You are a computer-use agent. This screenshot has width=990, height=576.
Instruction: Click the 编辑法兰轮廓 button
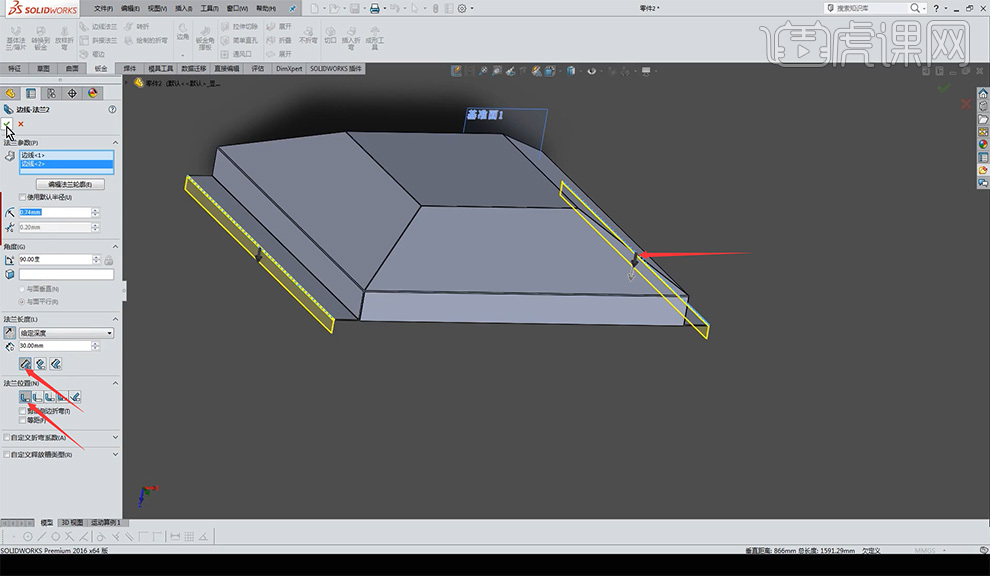click(x=69, y=184)
